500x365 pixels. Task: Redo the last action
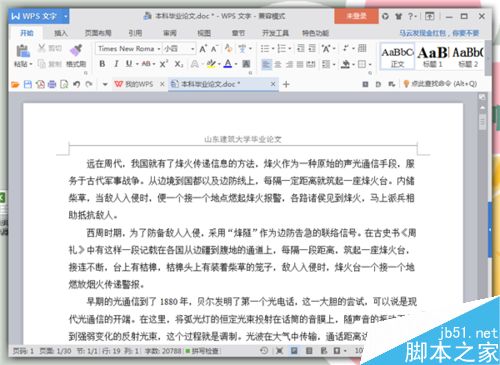tap(89, 84)
